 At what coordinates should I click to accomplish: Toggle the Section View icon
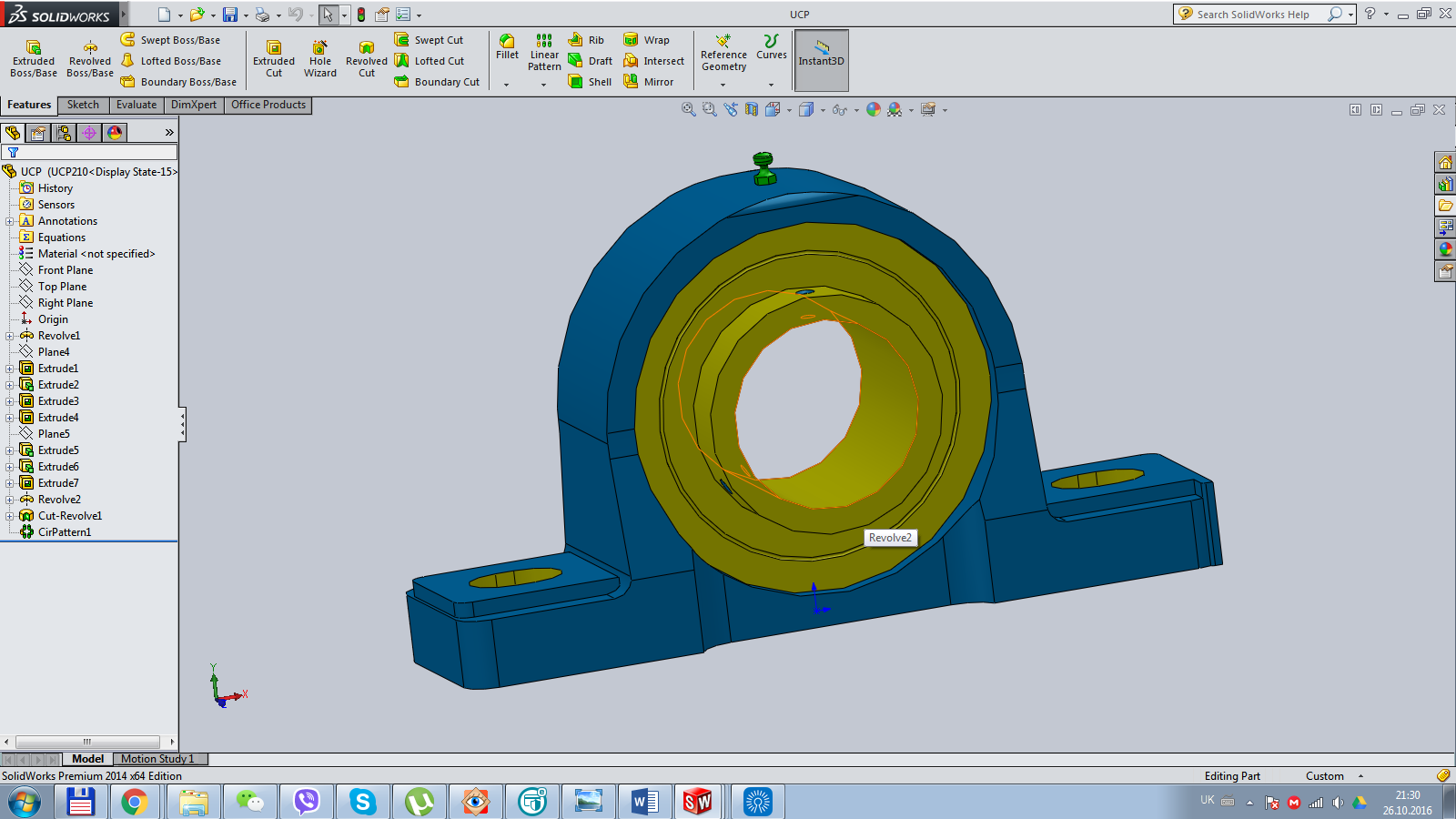coord(752,109)
